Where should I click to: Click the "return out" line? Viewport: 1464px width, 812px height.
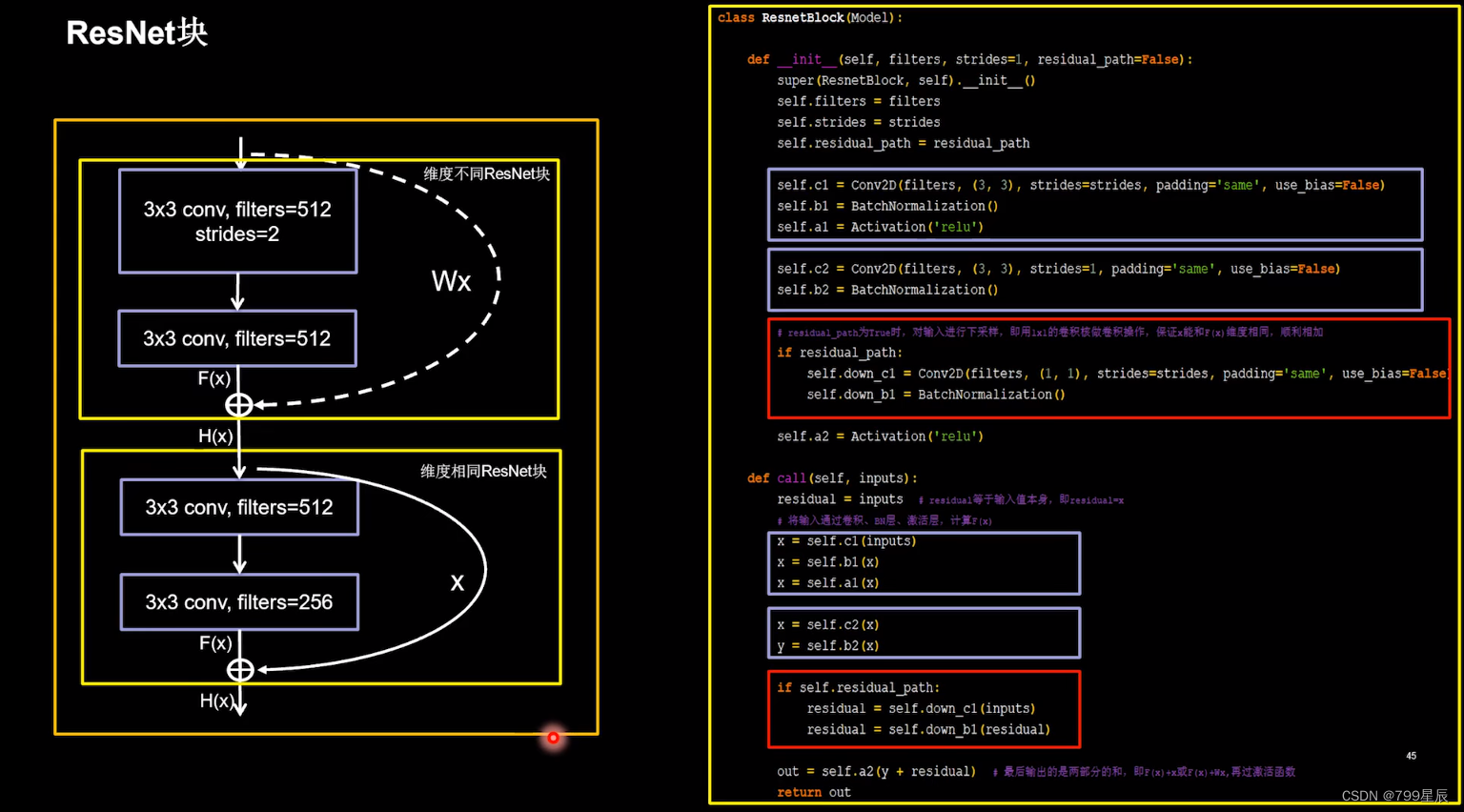tap(813, 793)
